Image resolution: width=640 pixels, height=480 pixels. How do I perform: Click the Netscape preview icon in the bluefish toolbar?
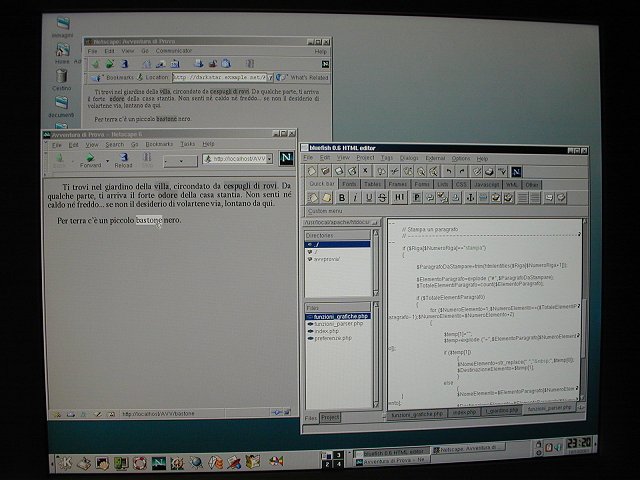point(516,172)
